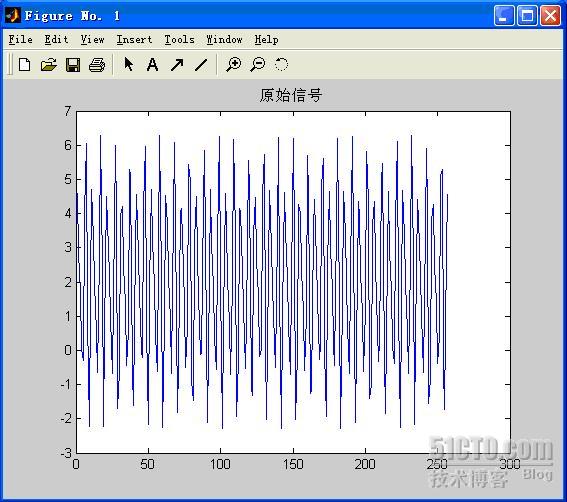Click the y-axis tick label 1
The width and height of the screenshot is (567, 502).
point(68,316)
